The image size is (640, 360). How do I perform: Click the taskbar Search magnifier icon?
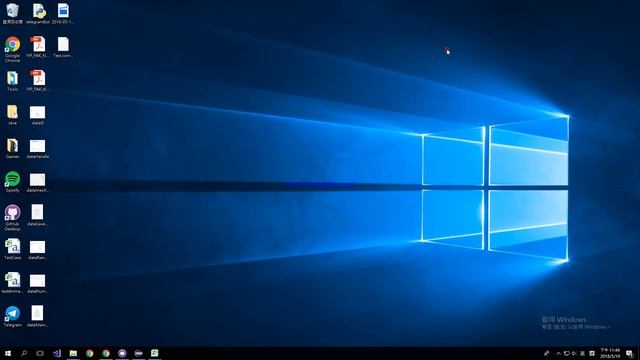[x=24, y=353]
